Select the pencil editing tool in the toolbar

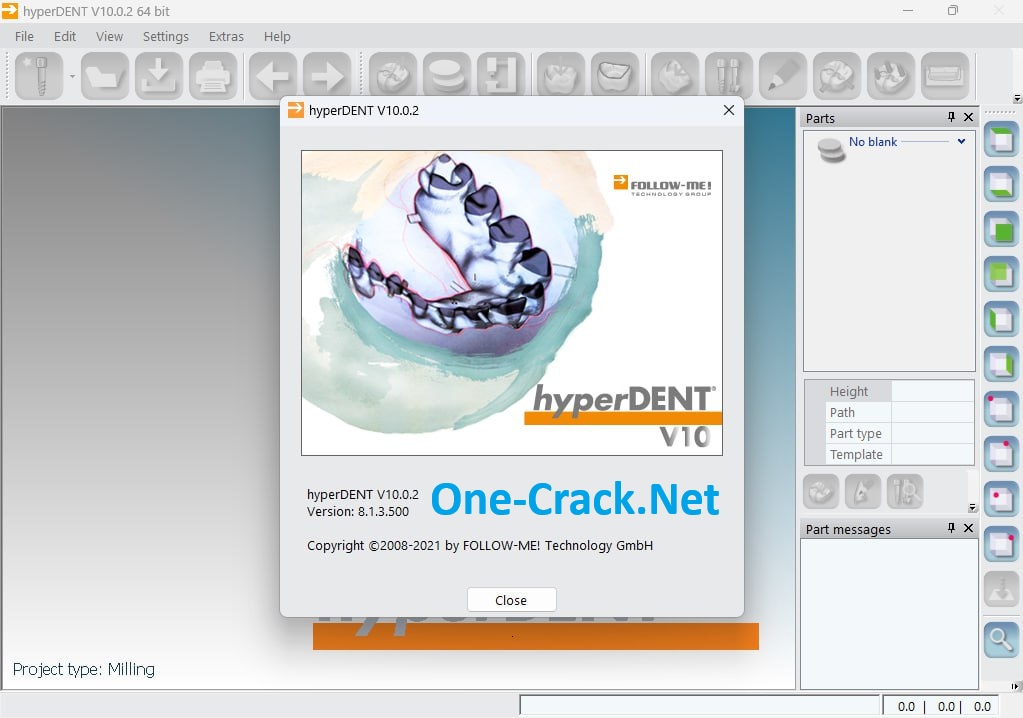click(782, 75)
